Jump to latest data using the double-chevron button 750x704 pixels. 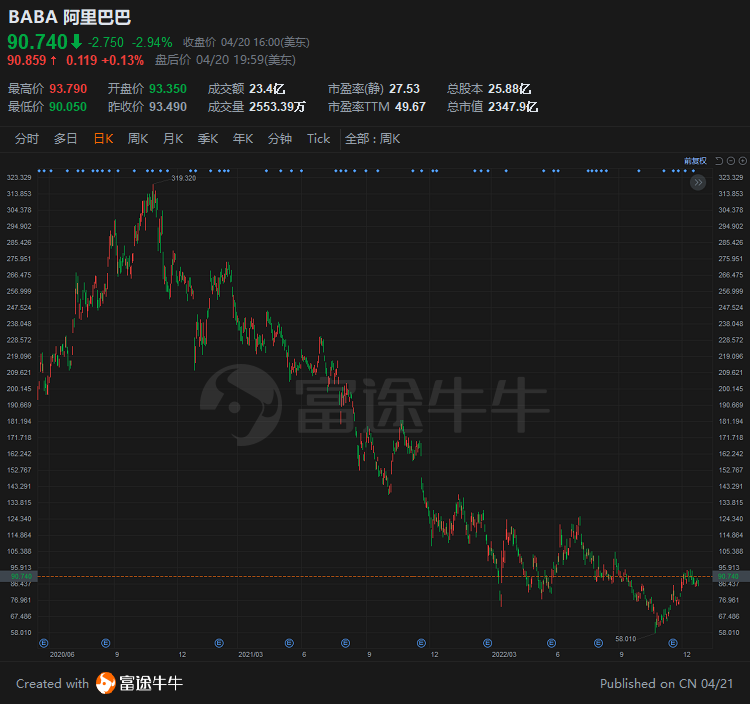(x=698, y=182)
